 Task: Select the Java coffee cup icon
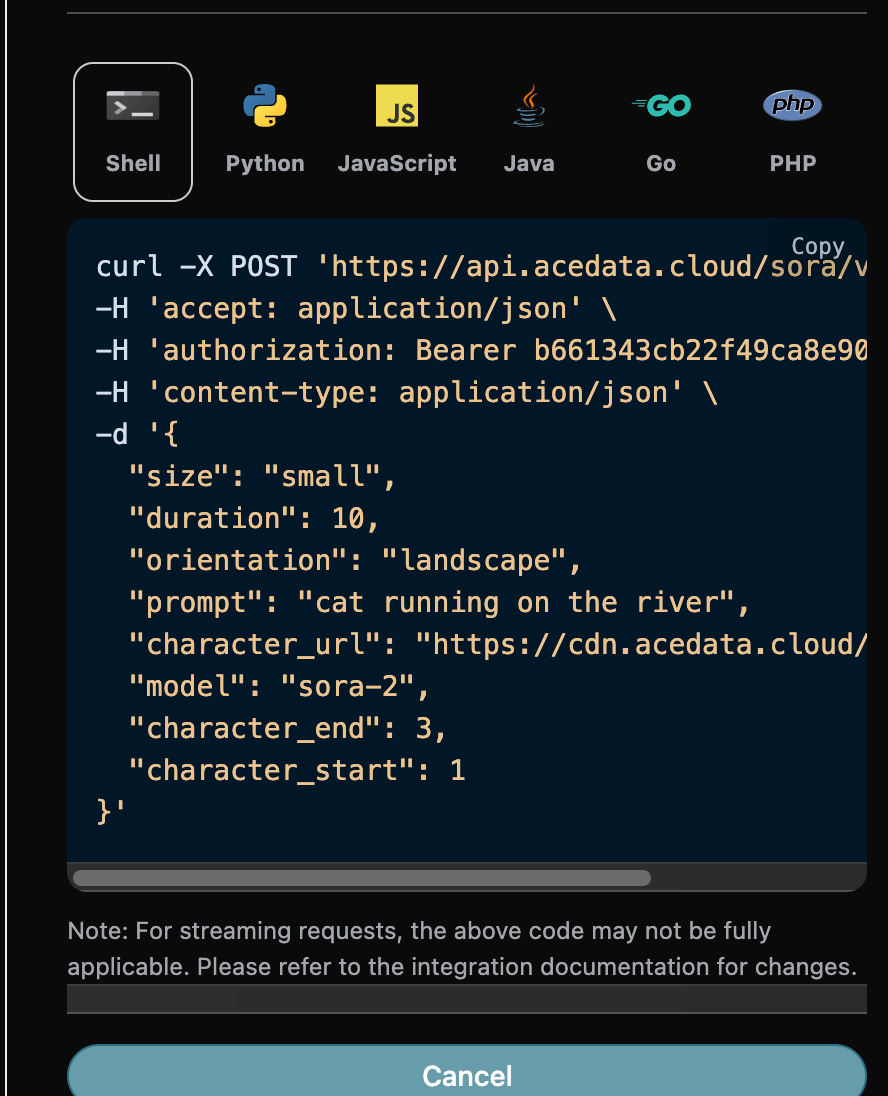[x=529, y=106]
